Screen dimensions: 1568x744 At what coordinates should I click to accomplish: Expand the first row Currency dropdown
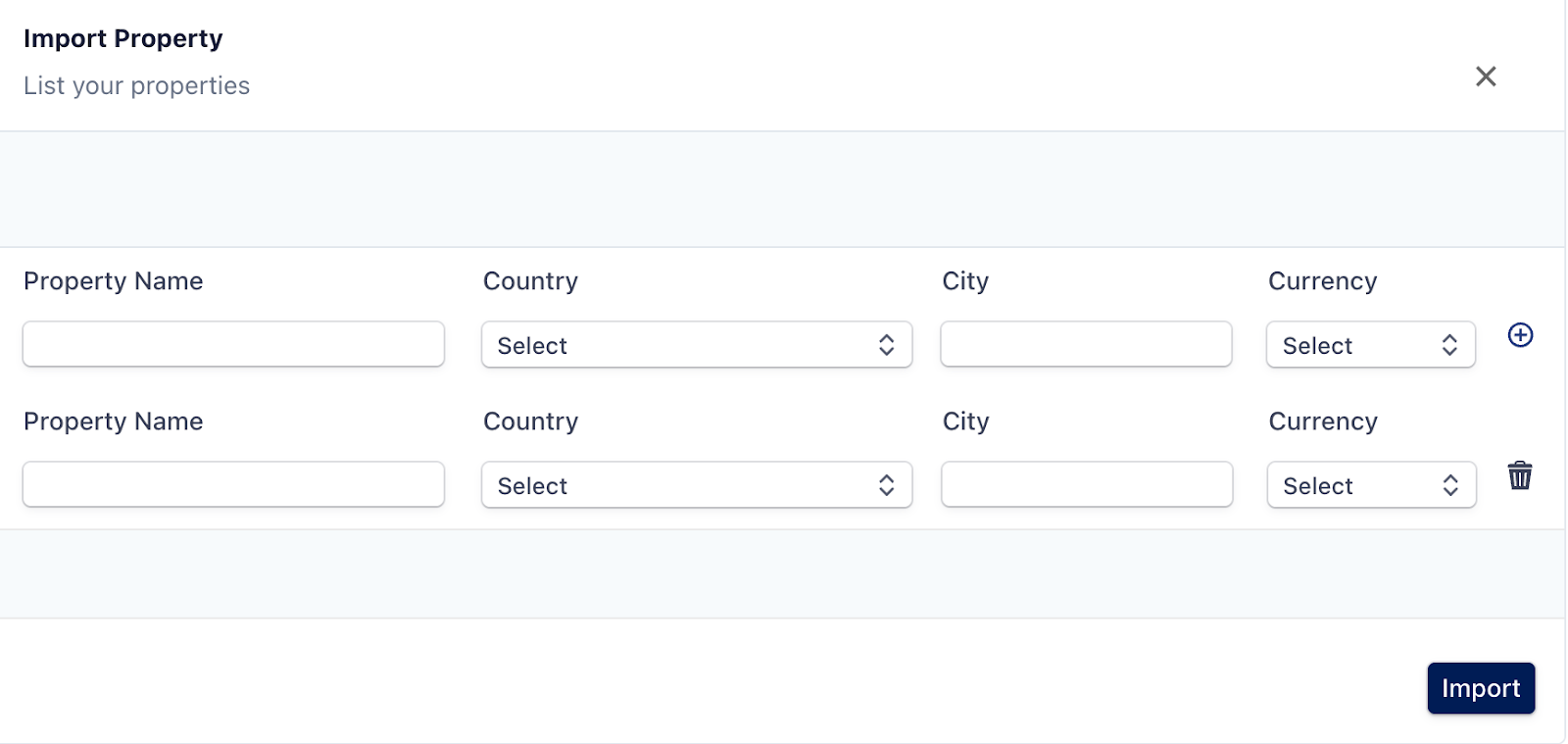pos(1370,345)
